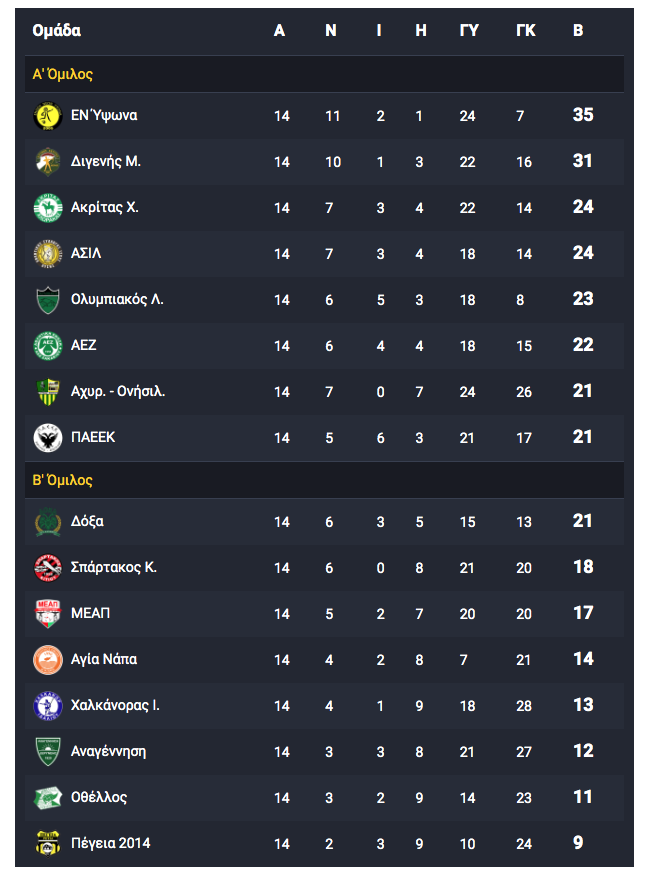The image size is (645, 879).
Task: Click the Αναγέννηση team name
Action: [x=108, y=751]
